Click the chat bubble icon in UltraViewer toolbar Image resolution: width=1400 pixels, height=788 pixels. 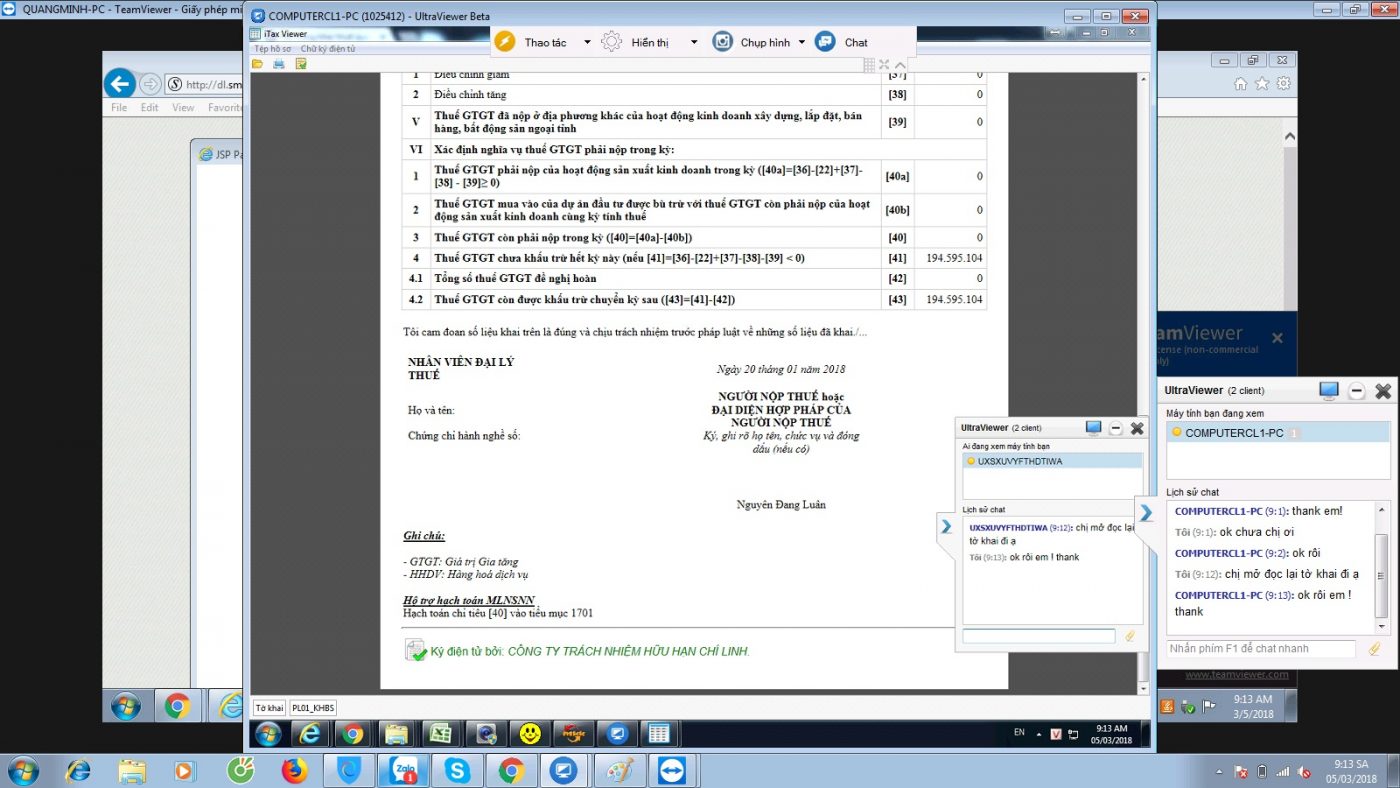[x=825, y=42]
